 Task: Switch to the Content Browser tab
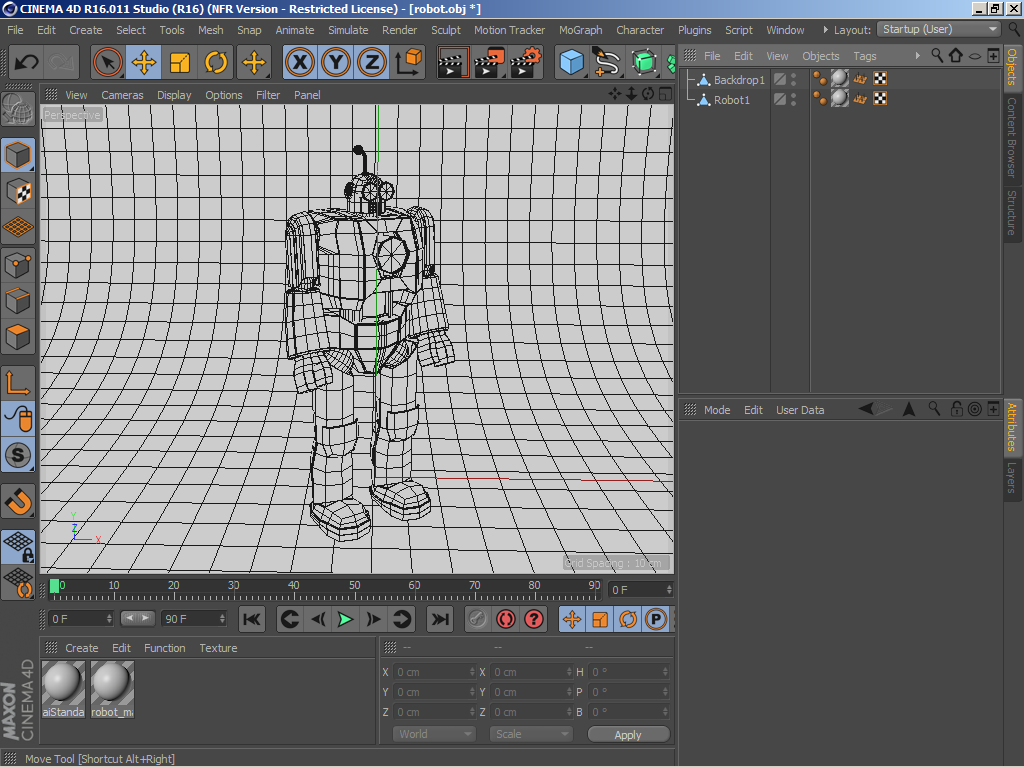tap(1011, 137)
